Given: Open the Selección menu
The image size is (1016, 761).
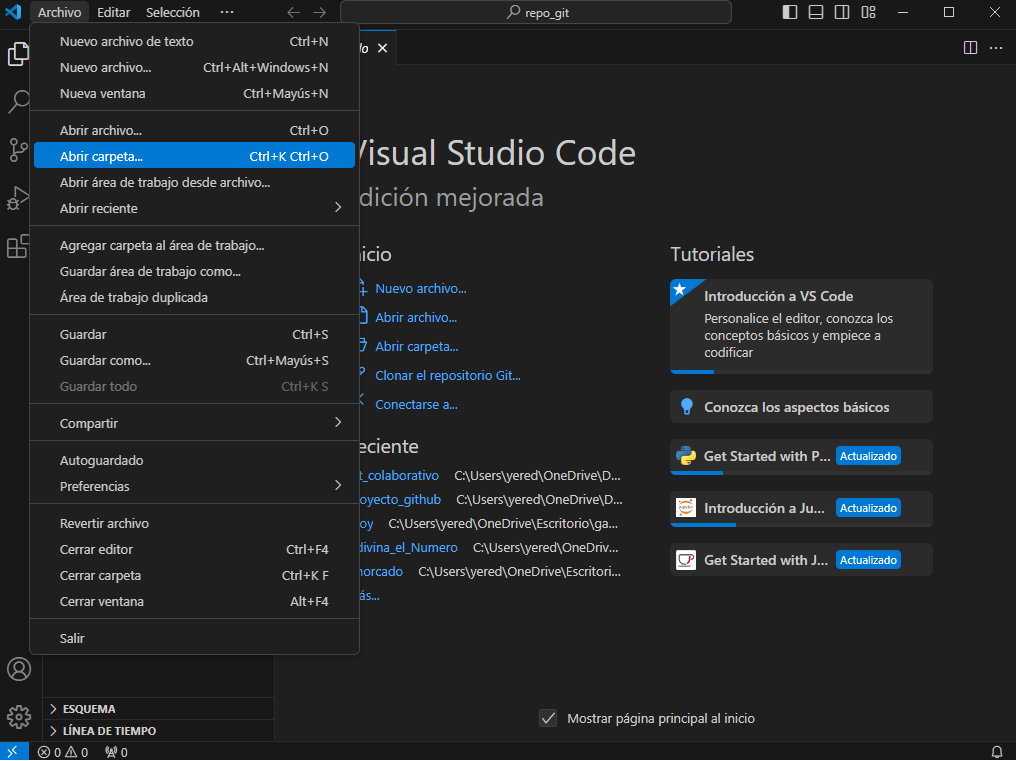Looking at the screenshot, I should [x=172, y=12].
